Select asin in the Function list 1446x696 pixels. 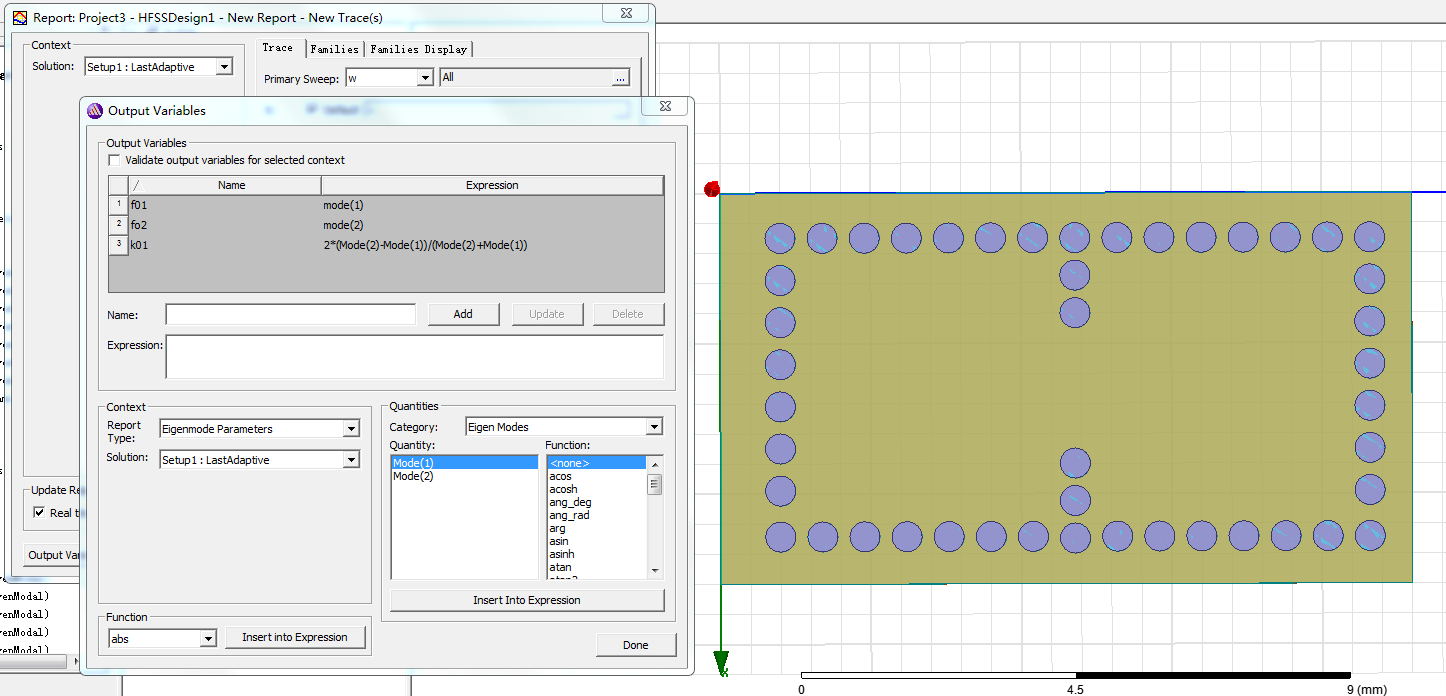tap(597, 541)
